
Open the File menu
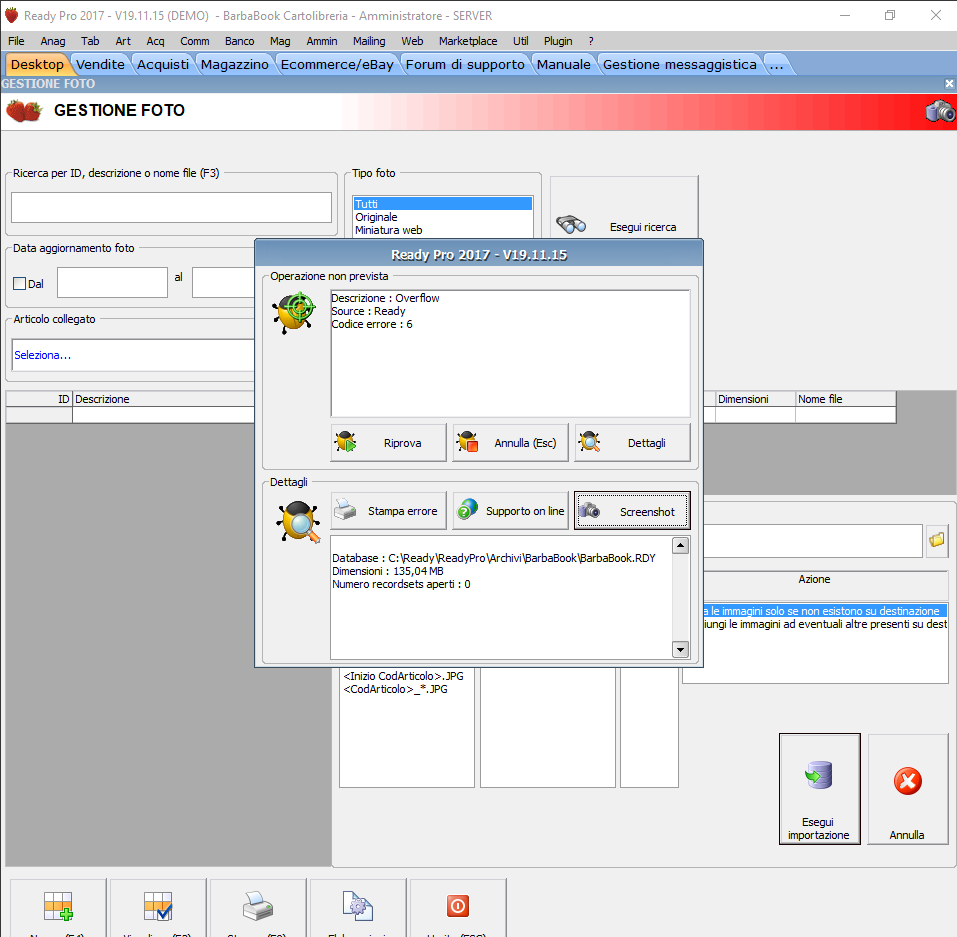(x=16, y=41)
